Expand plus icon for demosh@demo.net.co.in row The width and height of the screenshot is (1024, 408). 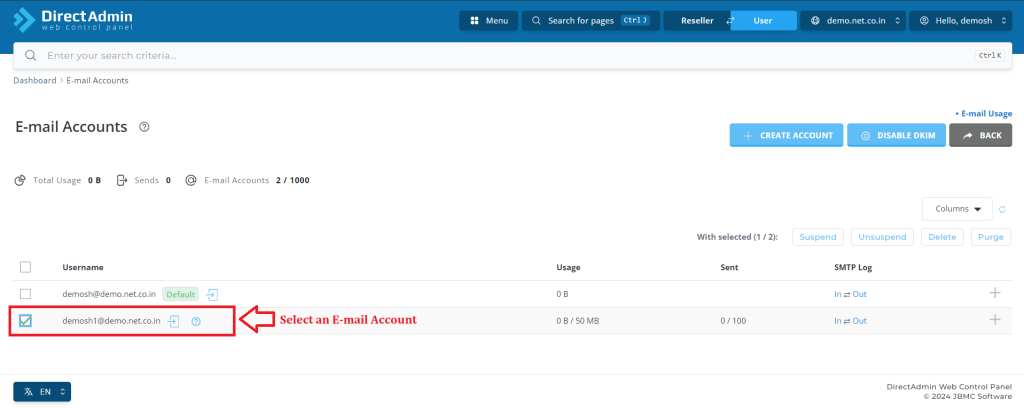point(995,292)
